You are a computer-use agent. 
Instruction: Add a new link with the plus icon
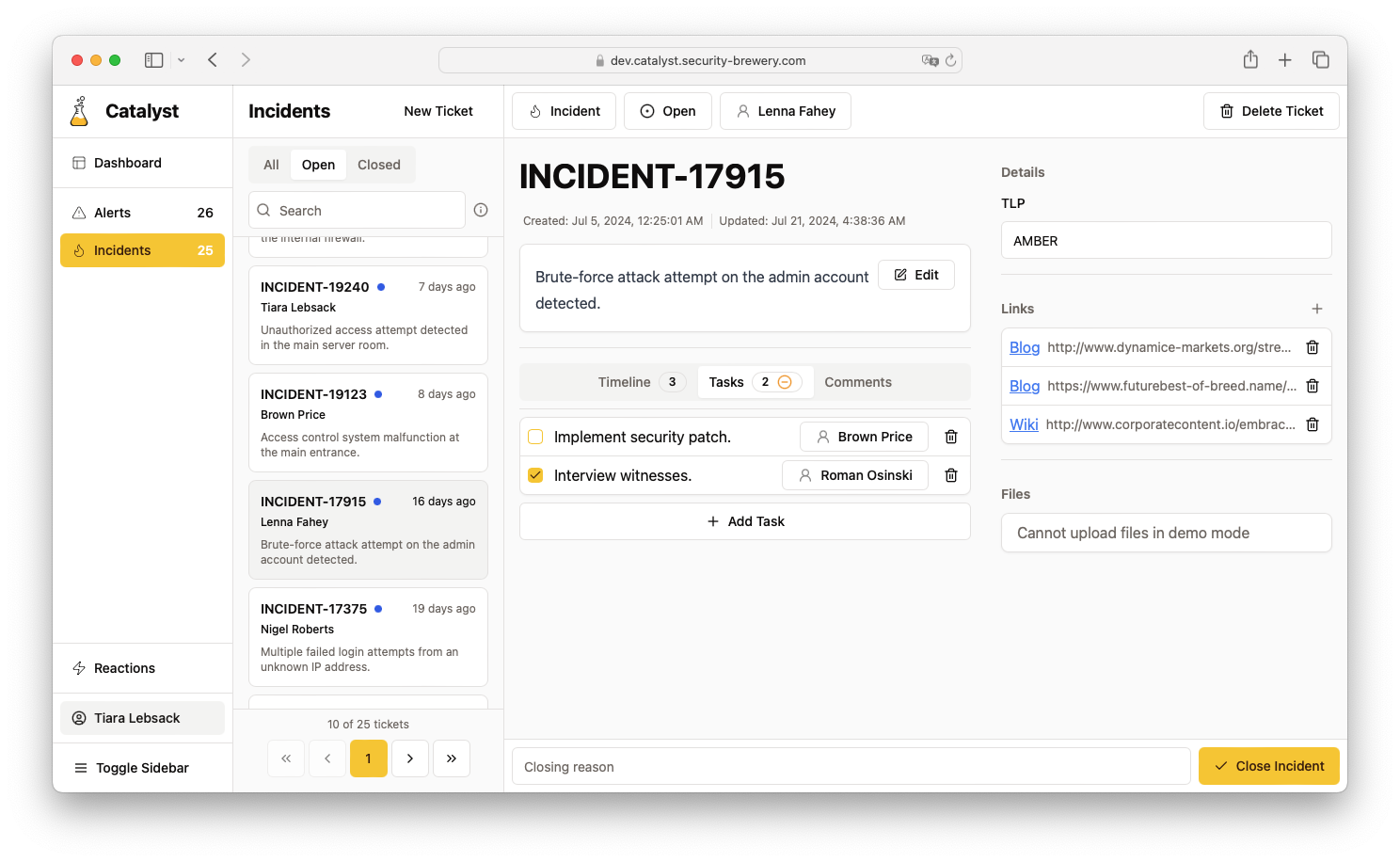pyautogui.click(x=1316, y=308)
